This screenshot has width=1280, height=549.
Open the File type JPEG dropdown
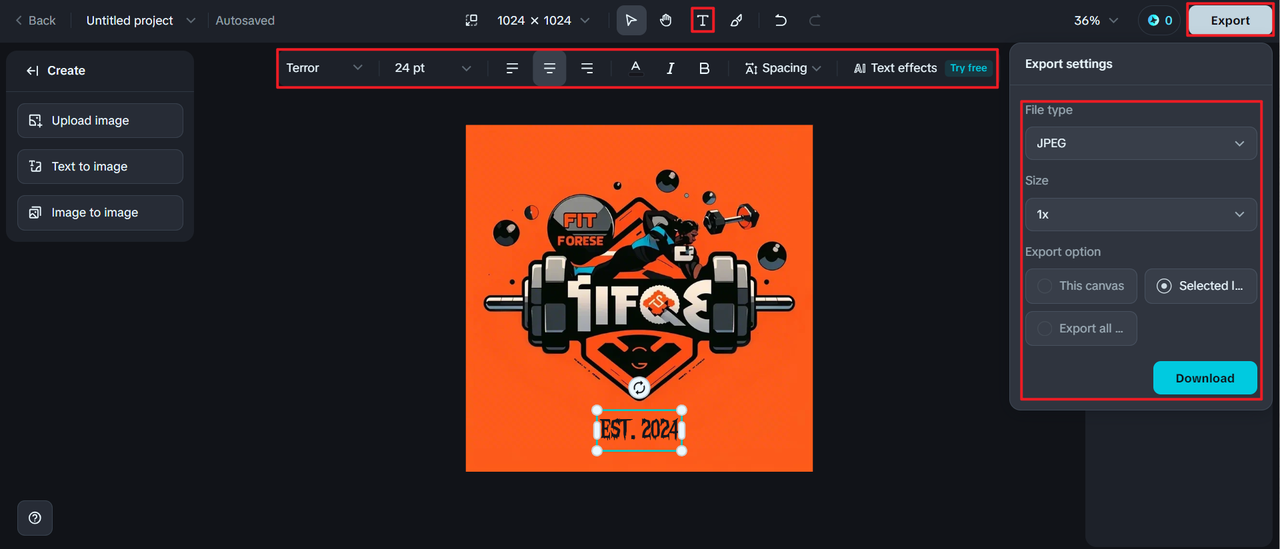tap(1141, 143)
